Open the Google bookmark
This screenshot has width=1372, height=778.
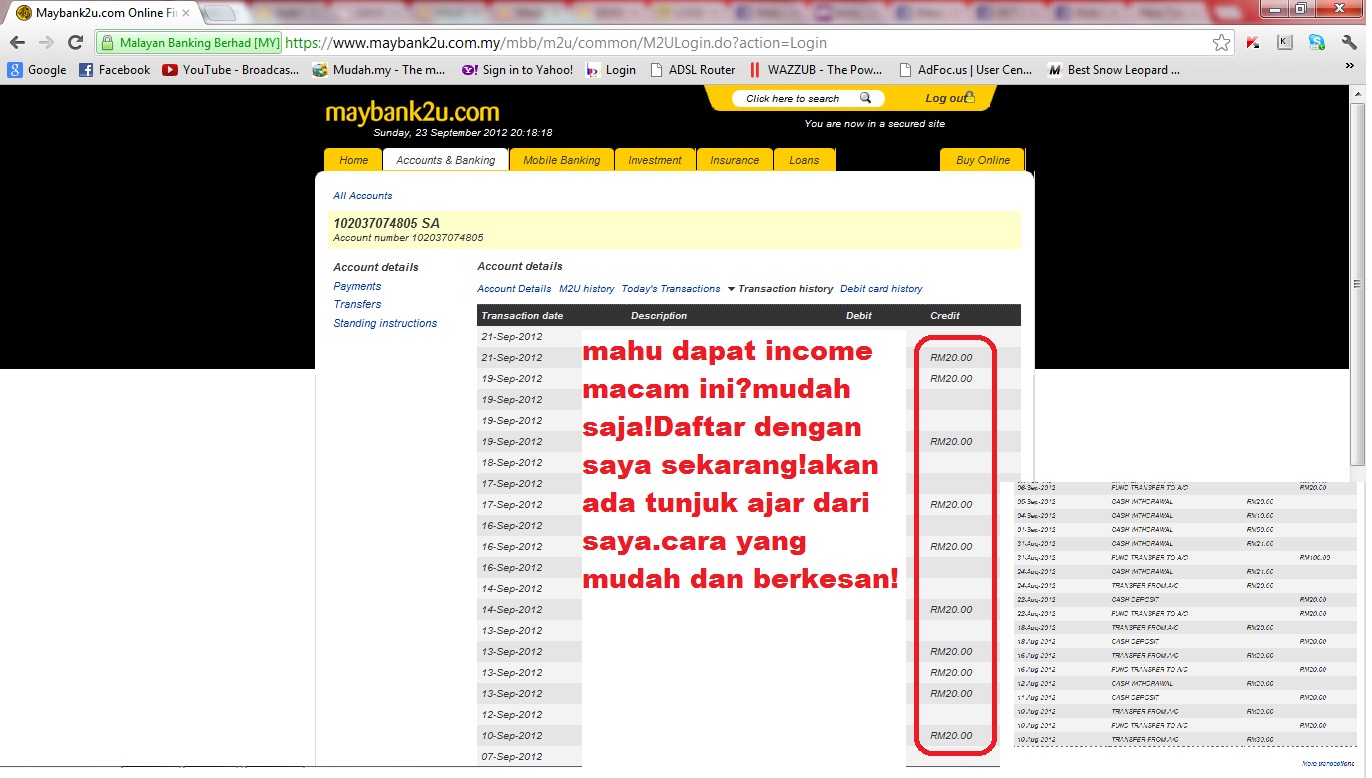tap(37, 70)
